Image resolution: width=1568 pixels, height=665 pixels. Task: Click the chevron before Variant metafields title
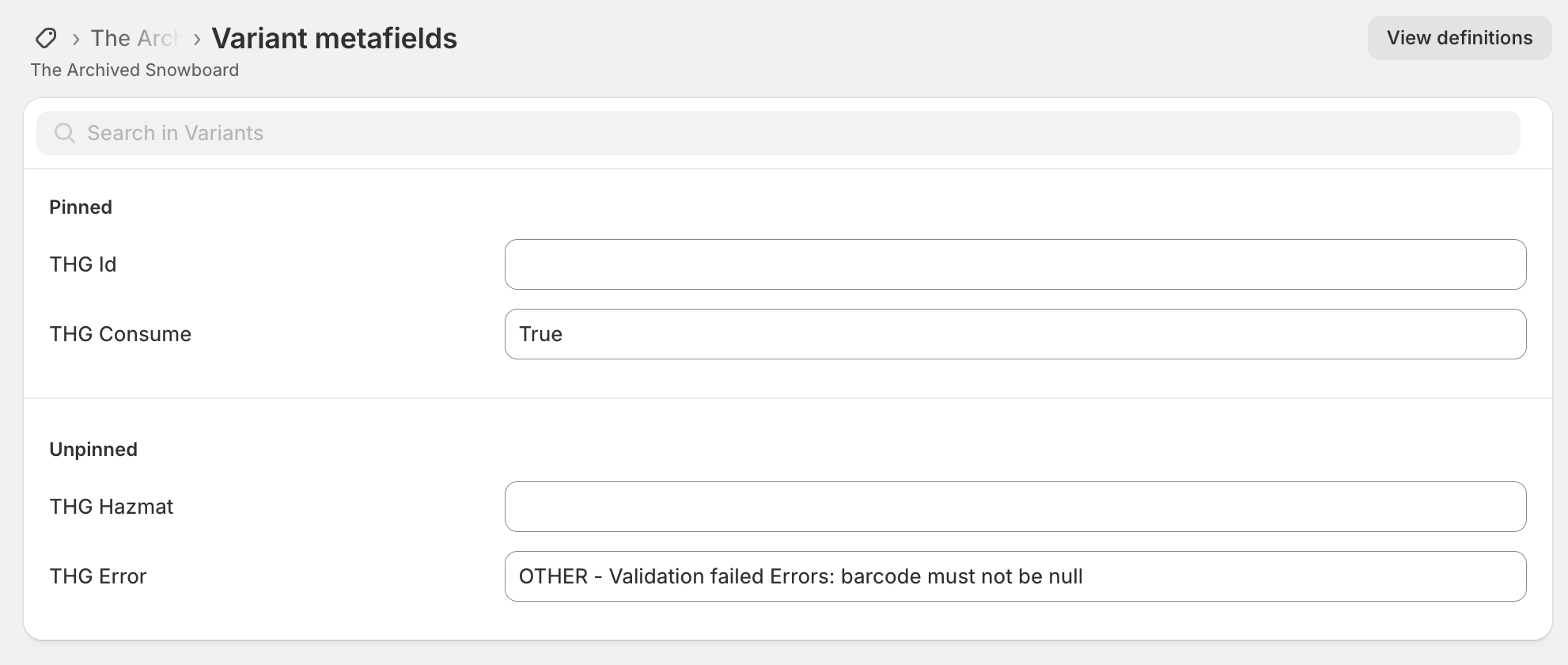[197, 39]
